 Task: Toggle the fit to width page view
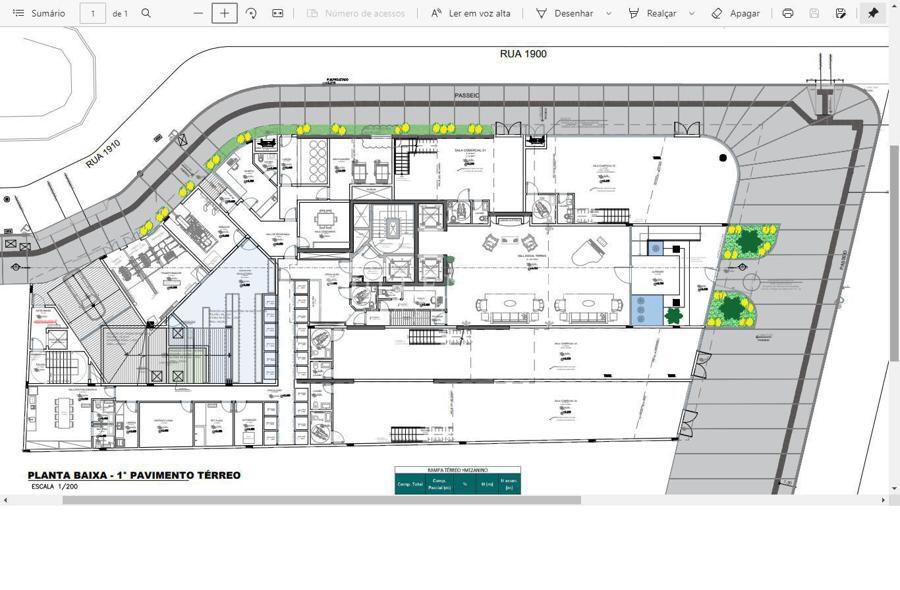(277, 13)
